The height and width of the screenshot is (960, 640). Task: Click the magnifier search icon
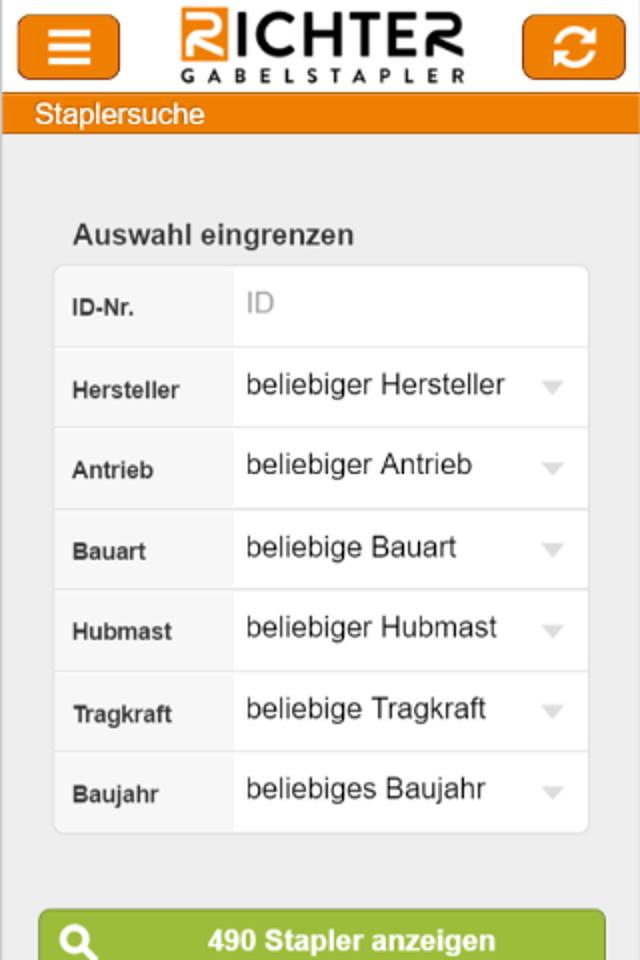78,942
